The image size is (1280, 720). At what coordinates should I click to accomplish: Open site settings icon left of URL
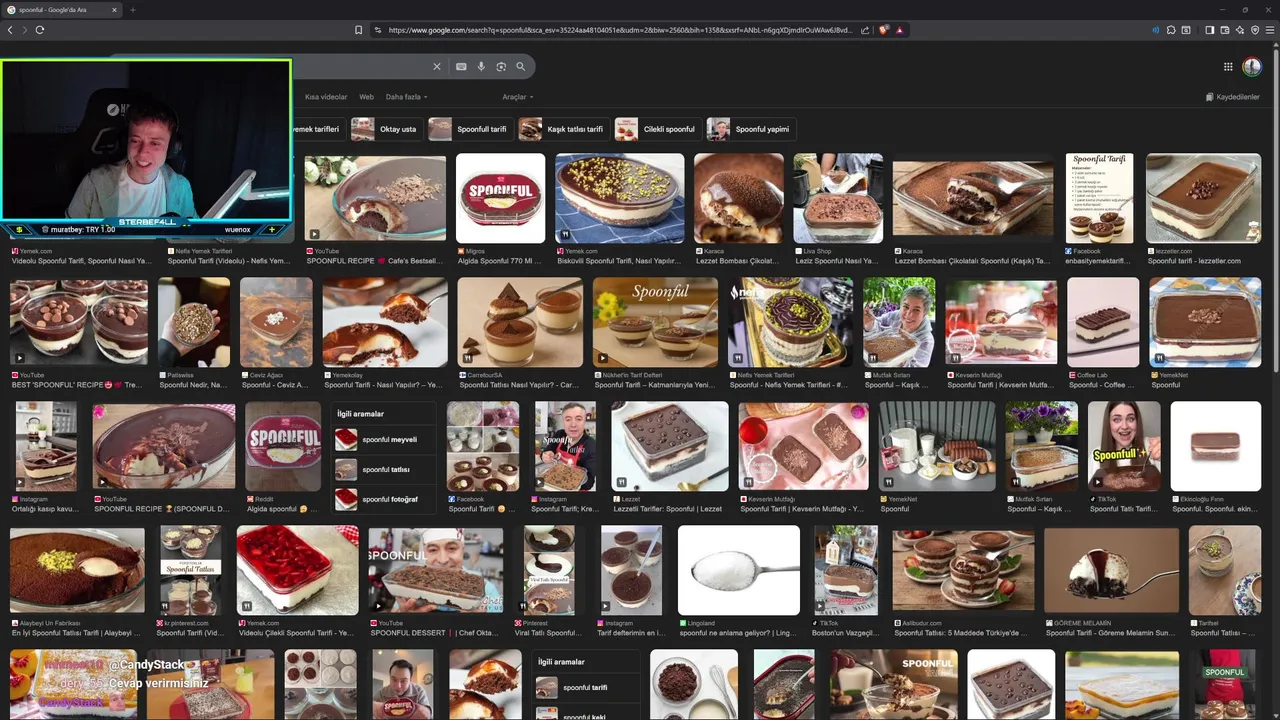tap(378, 30)
